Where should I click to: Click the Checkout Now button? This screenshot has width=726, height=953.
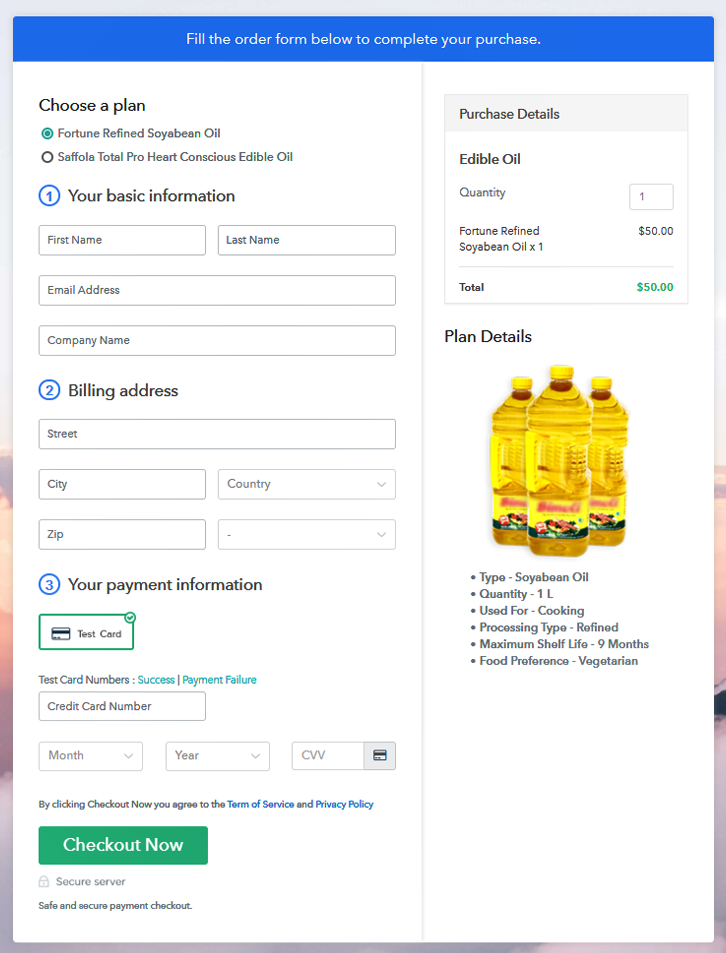[123, 845]
